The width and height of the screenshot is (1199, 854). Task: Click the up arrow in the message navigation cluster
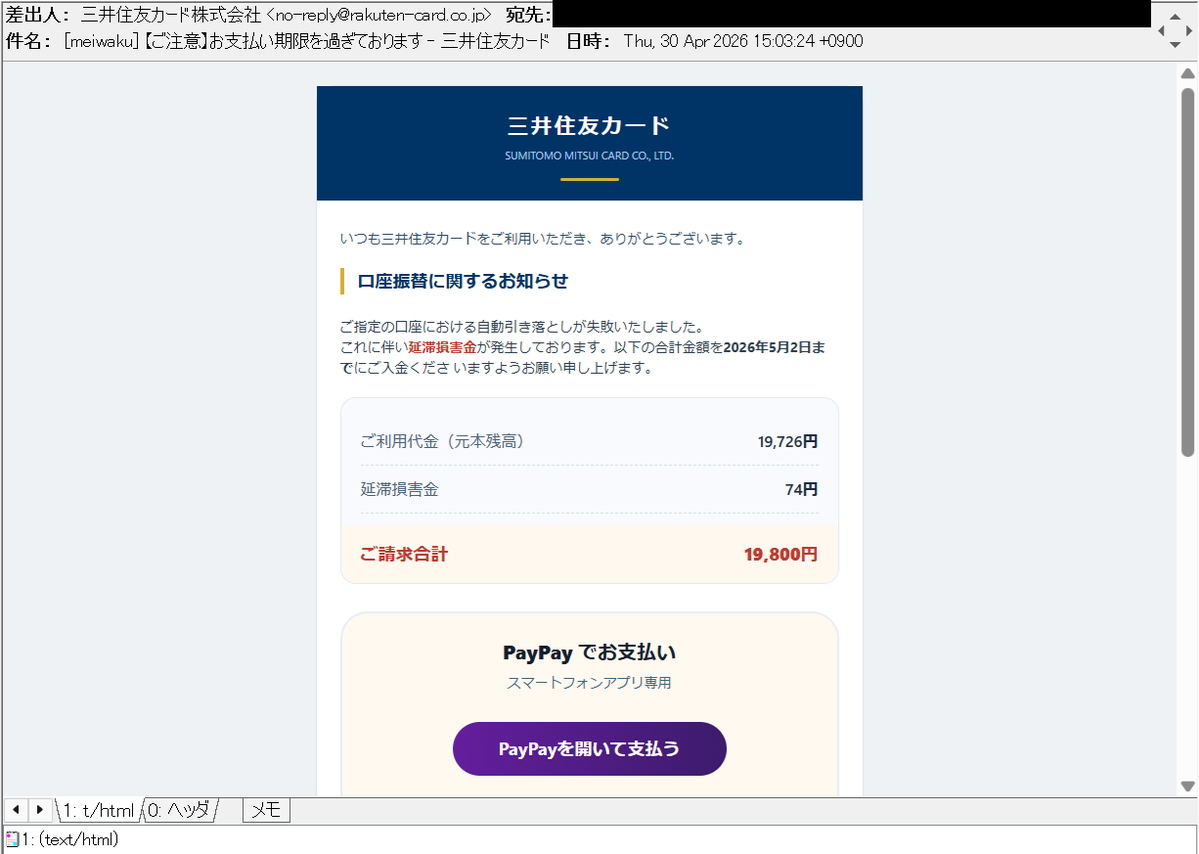pos(1174,16)
